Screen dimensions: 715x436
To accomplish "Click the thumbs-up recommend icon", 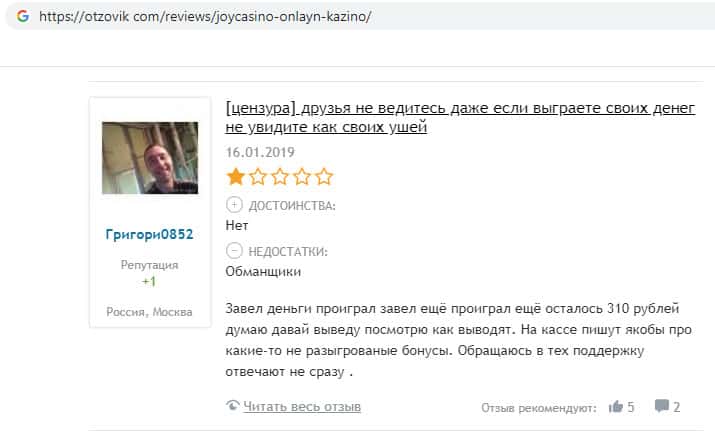I will tap(616, 406).
